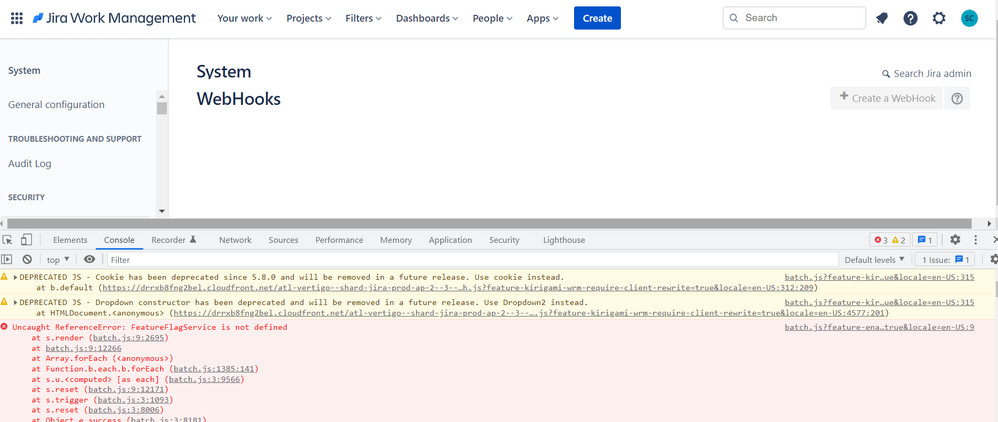The width and height of the screenshot is (998, 422).
Task: Click sidebar scrollbar up arrow
Action: tap(162, 95)
